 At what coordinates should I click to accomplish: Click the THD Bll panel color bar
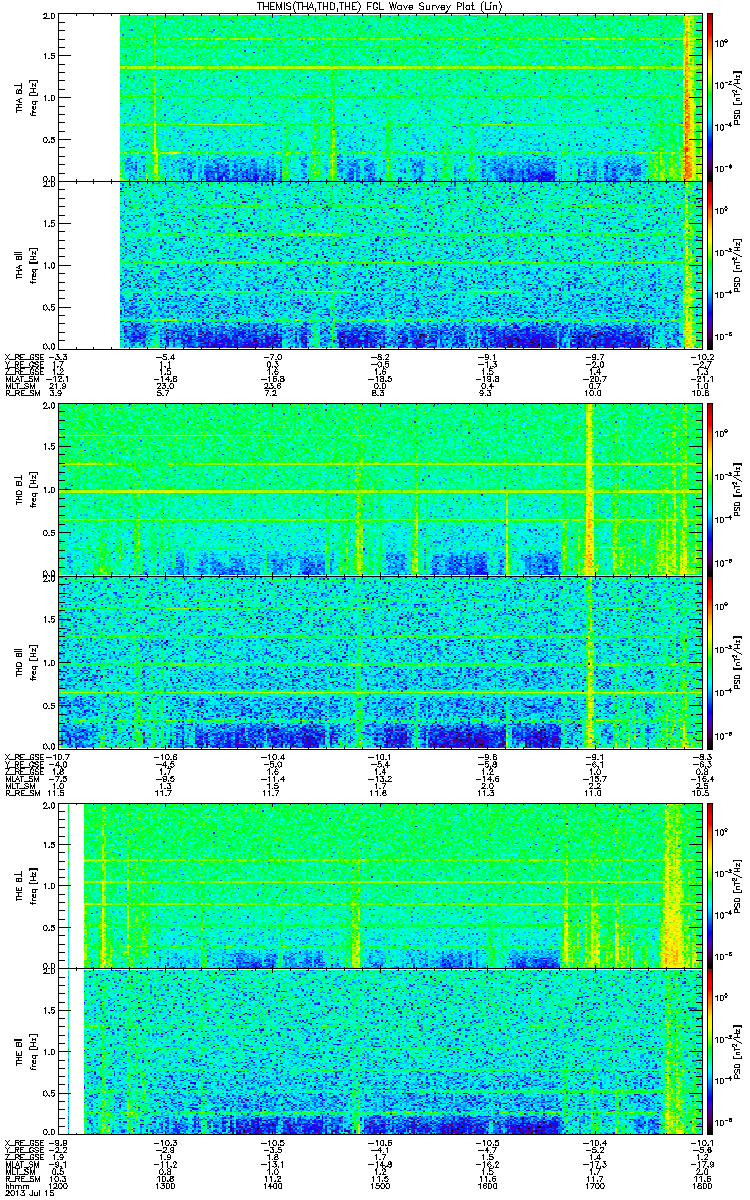(x=709, y=662)
